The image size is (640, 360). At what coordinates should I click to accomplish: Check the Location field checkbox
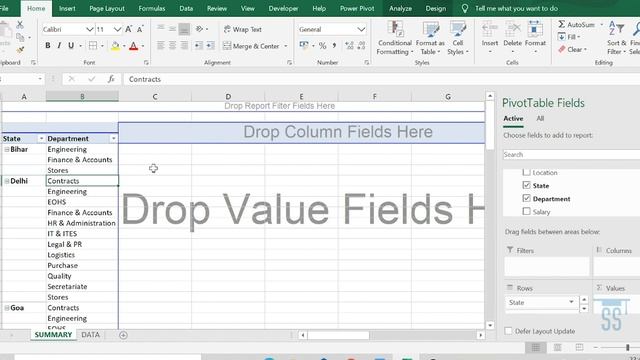[x=527, y=172]
